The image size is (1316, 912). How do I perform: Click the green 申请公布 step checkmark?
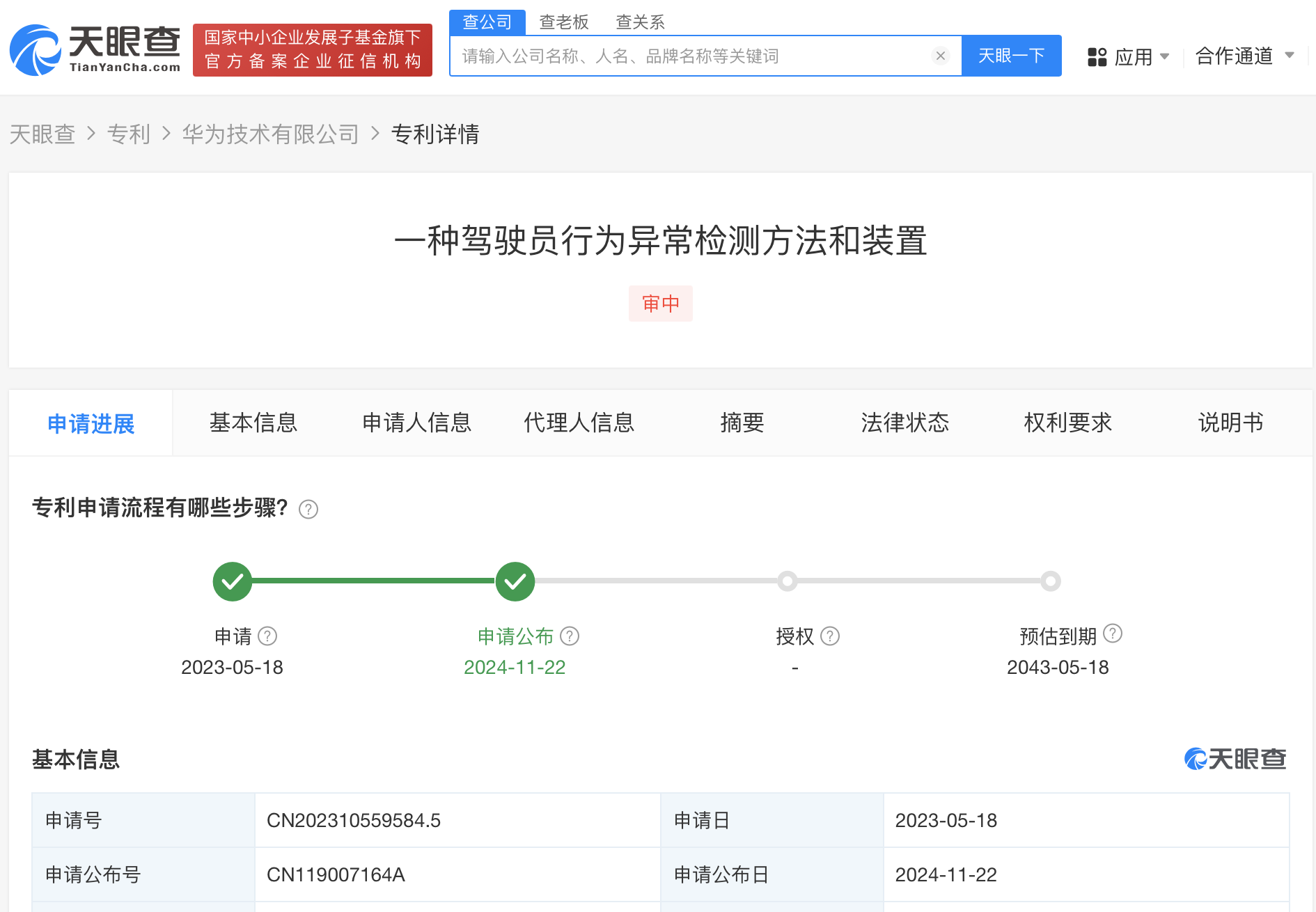click(515, 581)
